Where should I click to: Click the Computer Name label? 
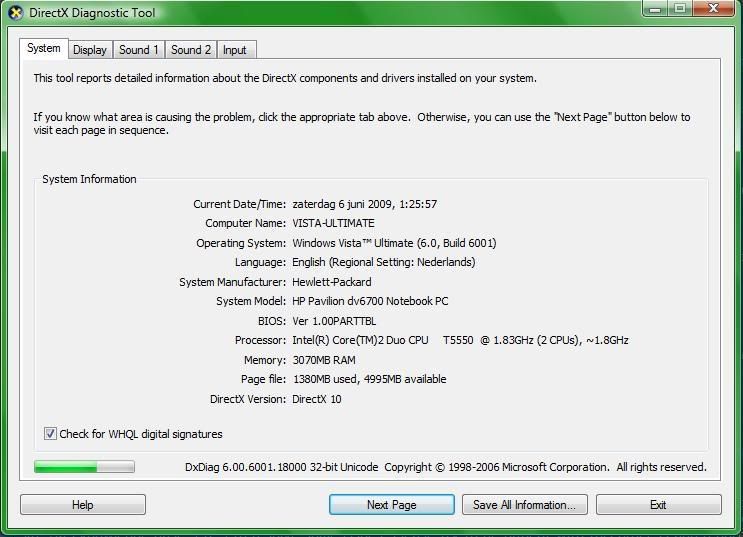coord(245,223)
